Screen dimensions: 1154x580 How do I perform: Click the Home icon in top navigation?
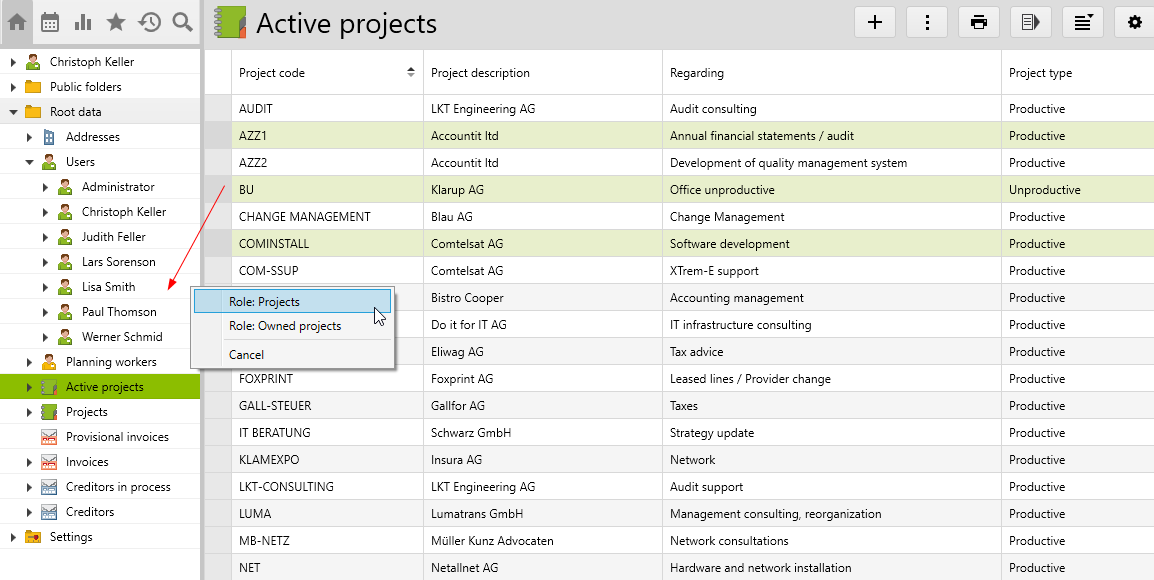tap(17, 22)
